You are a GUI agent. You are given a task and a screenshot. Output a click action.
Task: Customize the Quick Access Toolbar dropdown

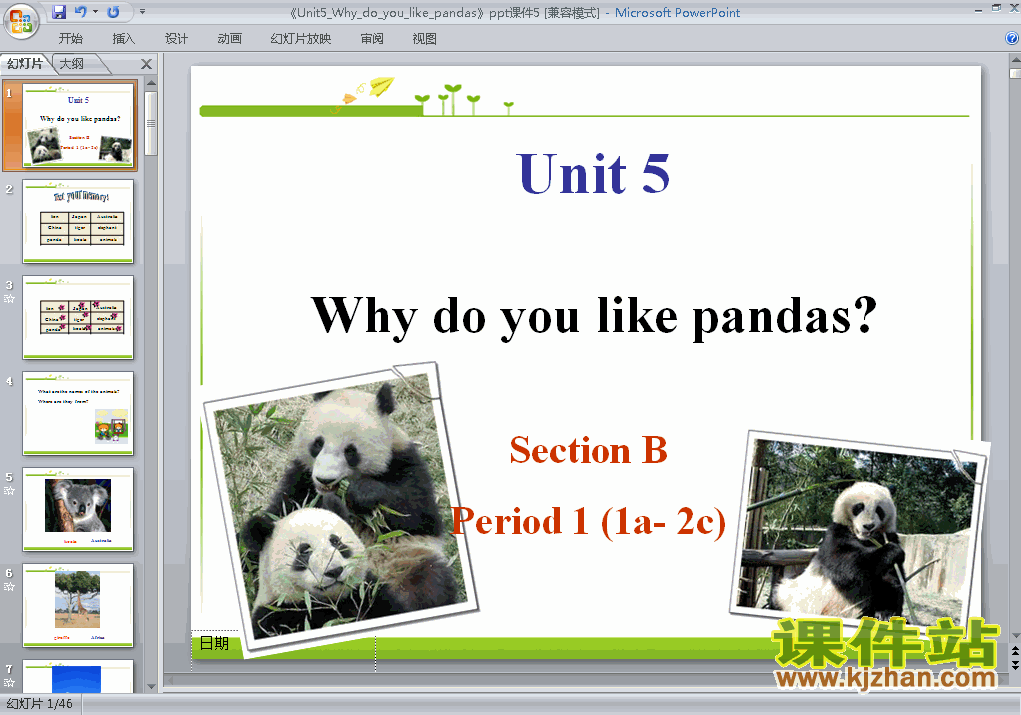pyautogui.click(x=142, y=12)
